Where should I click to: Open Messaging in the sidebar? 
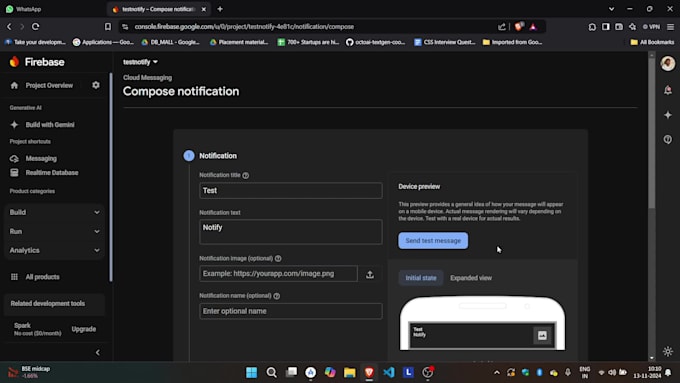[x=41, y=158]
